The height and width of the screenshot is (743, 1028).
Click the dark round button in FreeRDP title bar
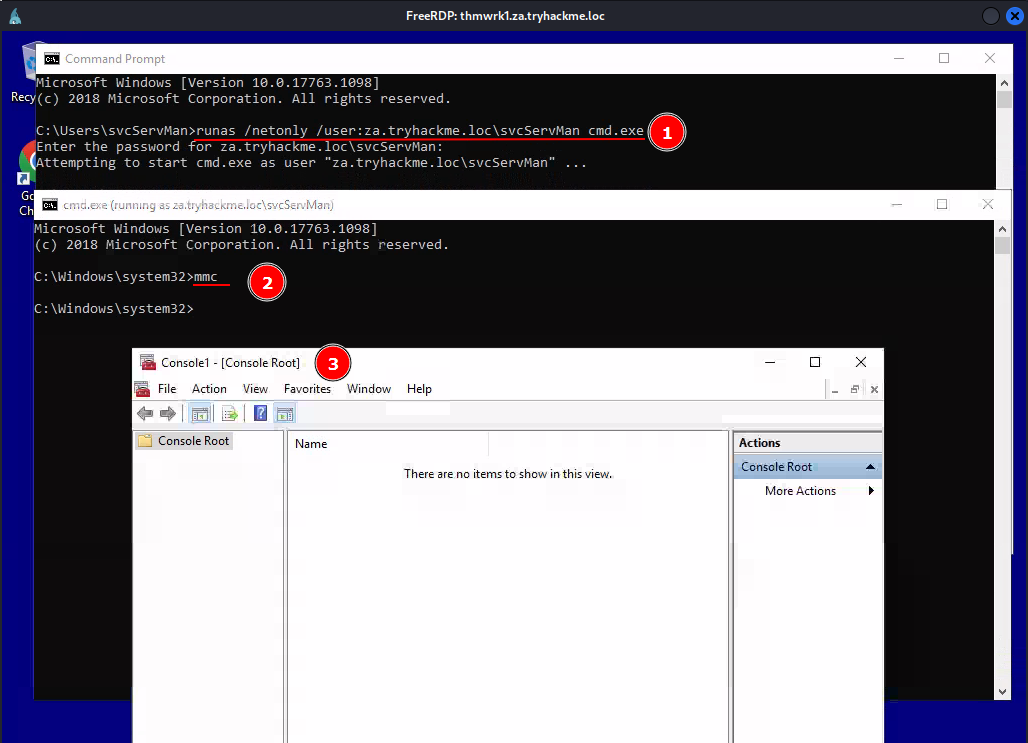click(991, 16)
